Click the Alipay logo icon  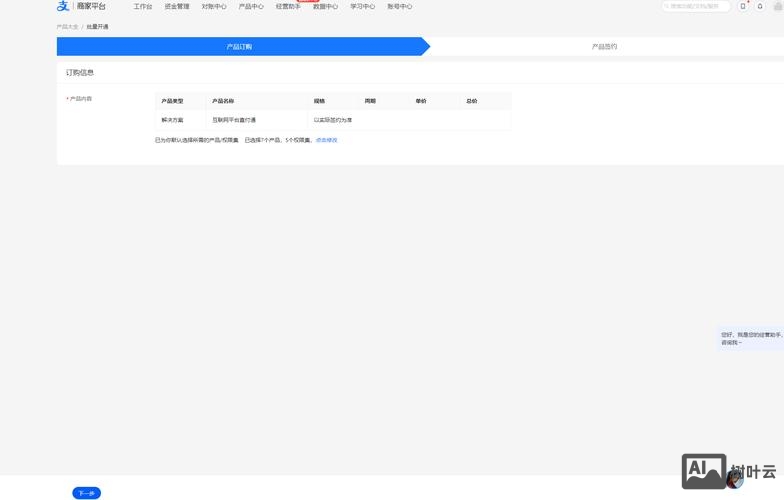(x=63, y=6)
